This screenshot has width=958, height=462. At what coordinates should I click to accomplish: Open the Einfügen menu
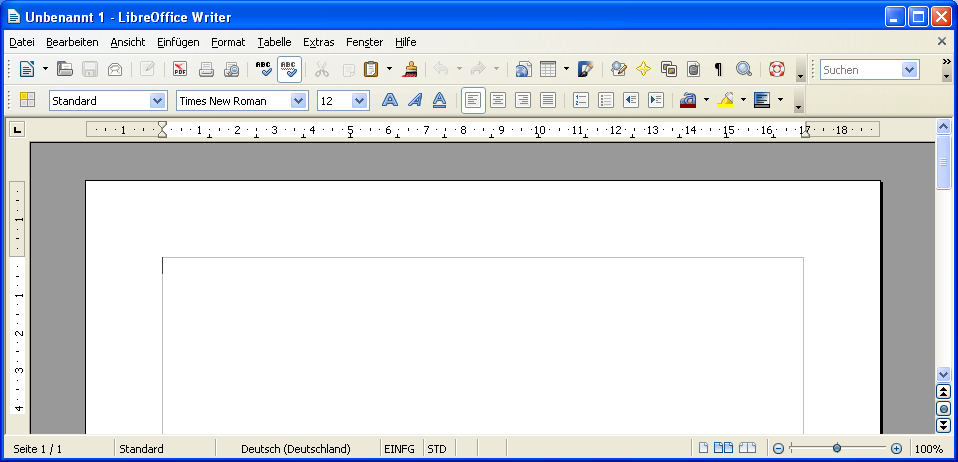coord(178,42)
